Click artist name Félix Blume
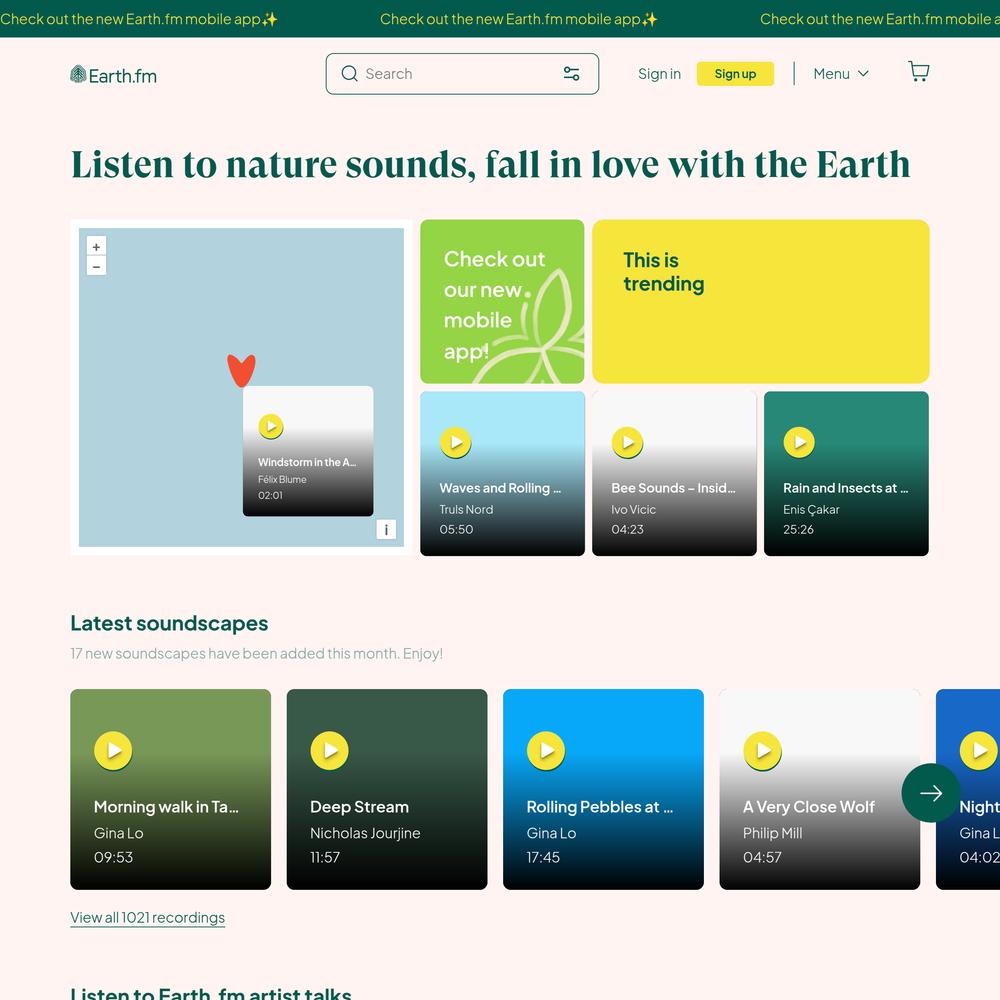This screenshot has height=1000, width=1000. 282,480
